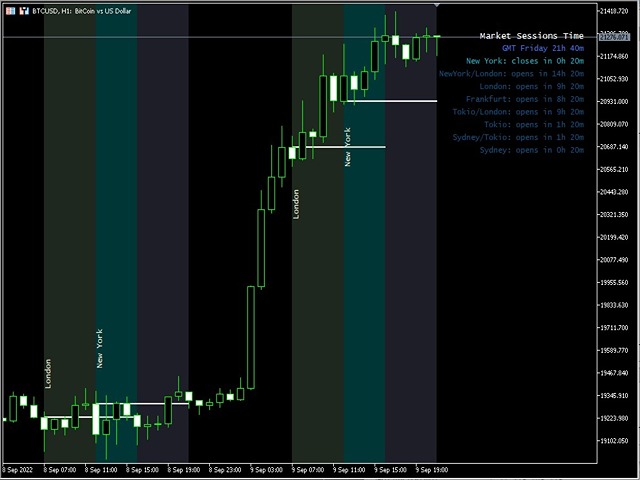Select the London session label on 8 Sep

48,373
